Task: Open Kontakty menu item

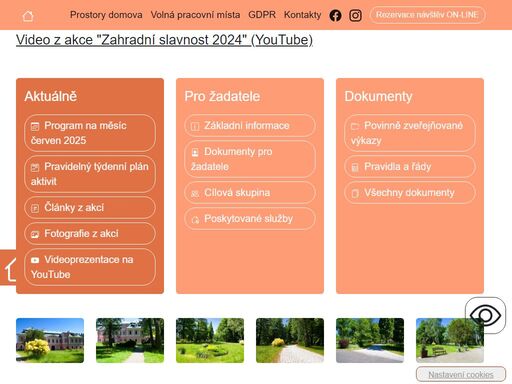Action: pyautogui.click(x=303, y=15)
